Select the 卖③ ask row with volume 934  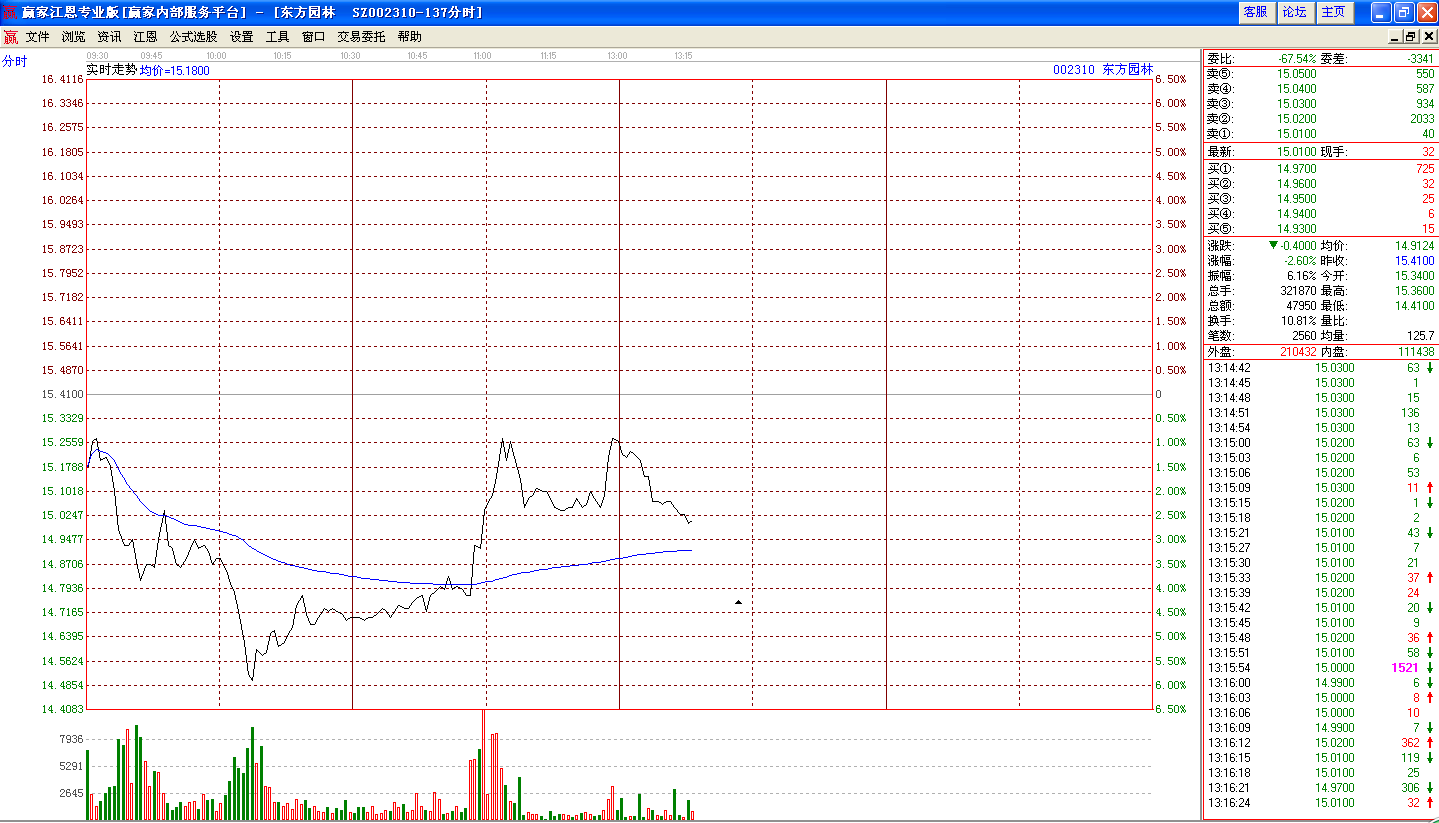click(x=1320, y=104)
